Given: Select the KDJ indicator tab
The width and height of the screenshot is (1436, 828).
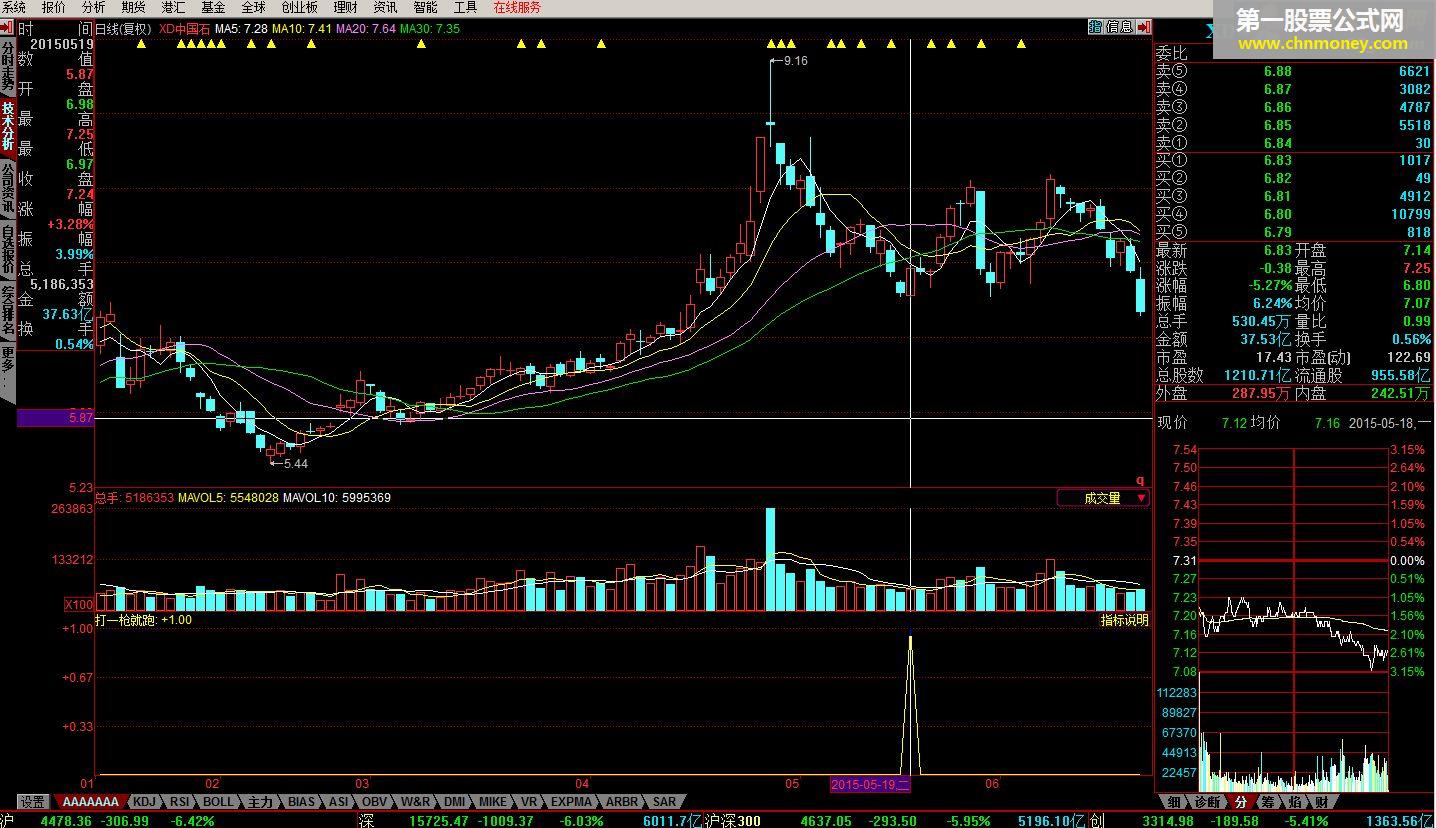Looking at the screenshot, I should pos(146,802).
